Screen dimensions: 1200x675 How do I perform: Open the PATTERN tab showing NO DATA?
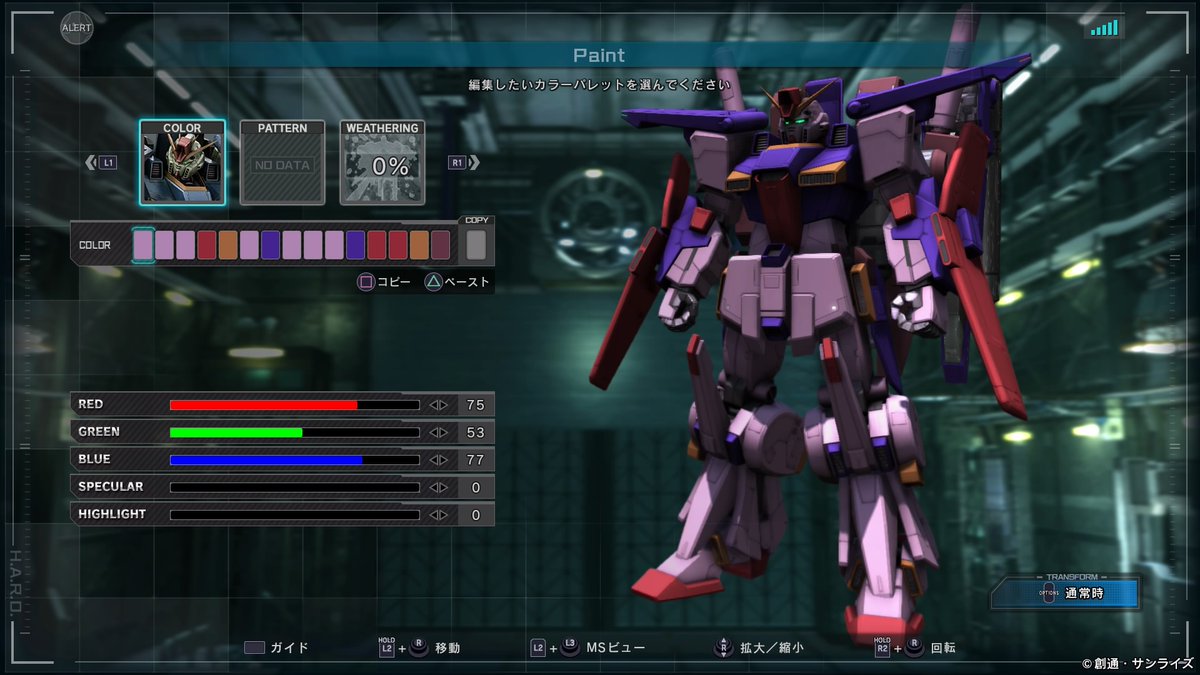[282, 162]
